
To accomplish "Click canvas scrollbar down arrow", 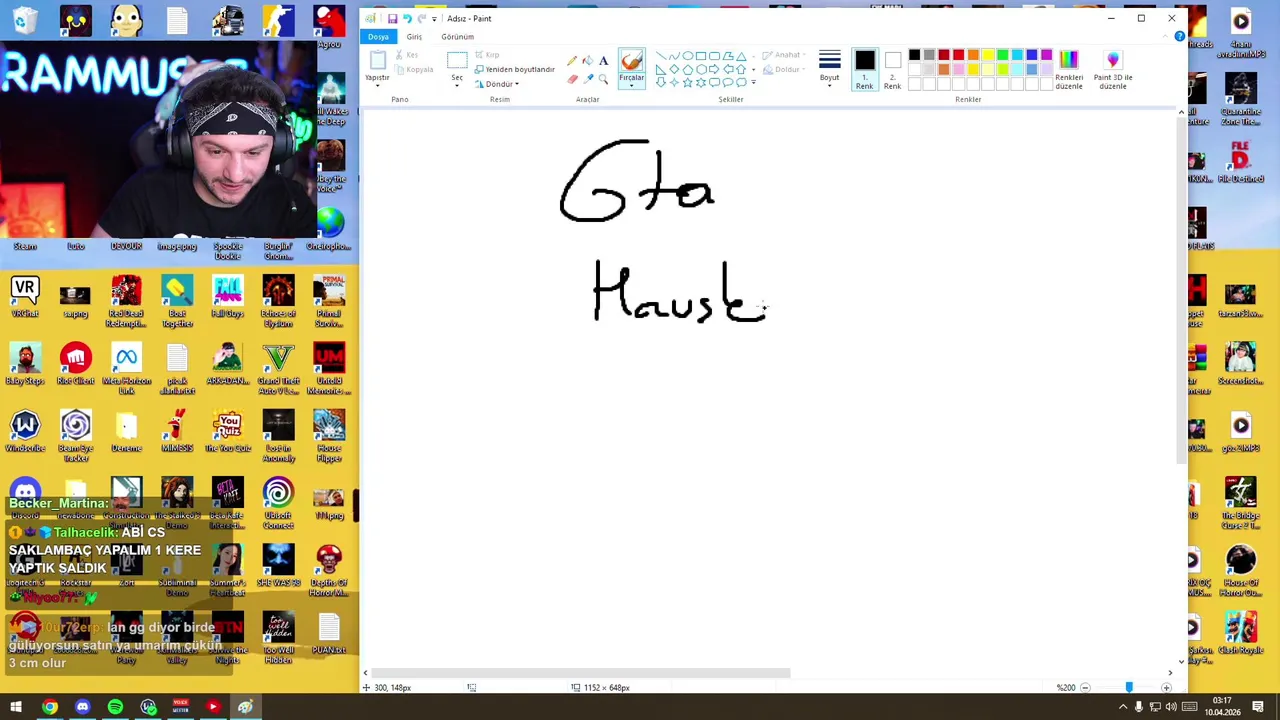I will click(x=1181, y=661).
